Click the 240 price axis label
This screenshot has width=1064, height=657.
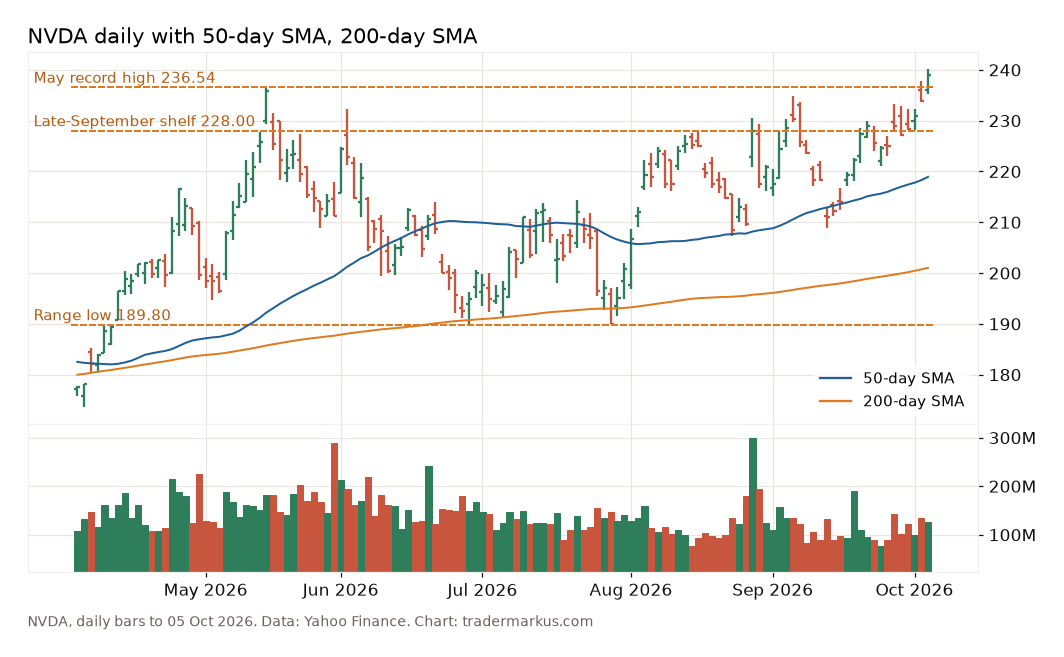tap(1003, 71)
